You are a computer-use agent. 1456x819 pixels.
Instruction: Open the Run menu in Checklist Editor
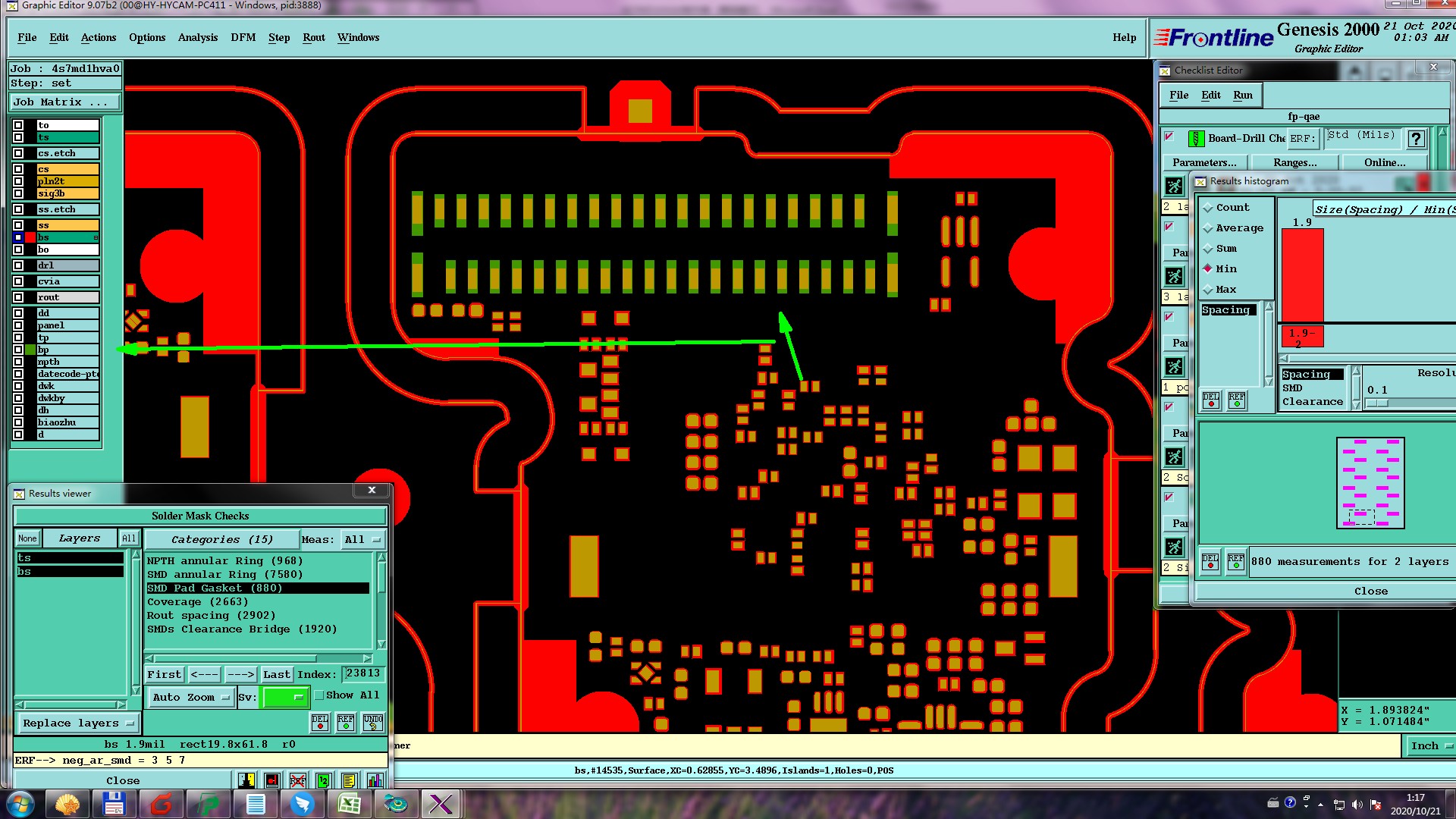pos(1243,96)
